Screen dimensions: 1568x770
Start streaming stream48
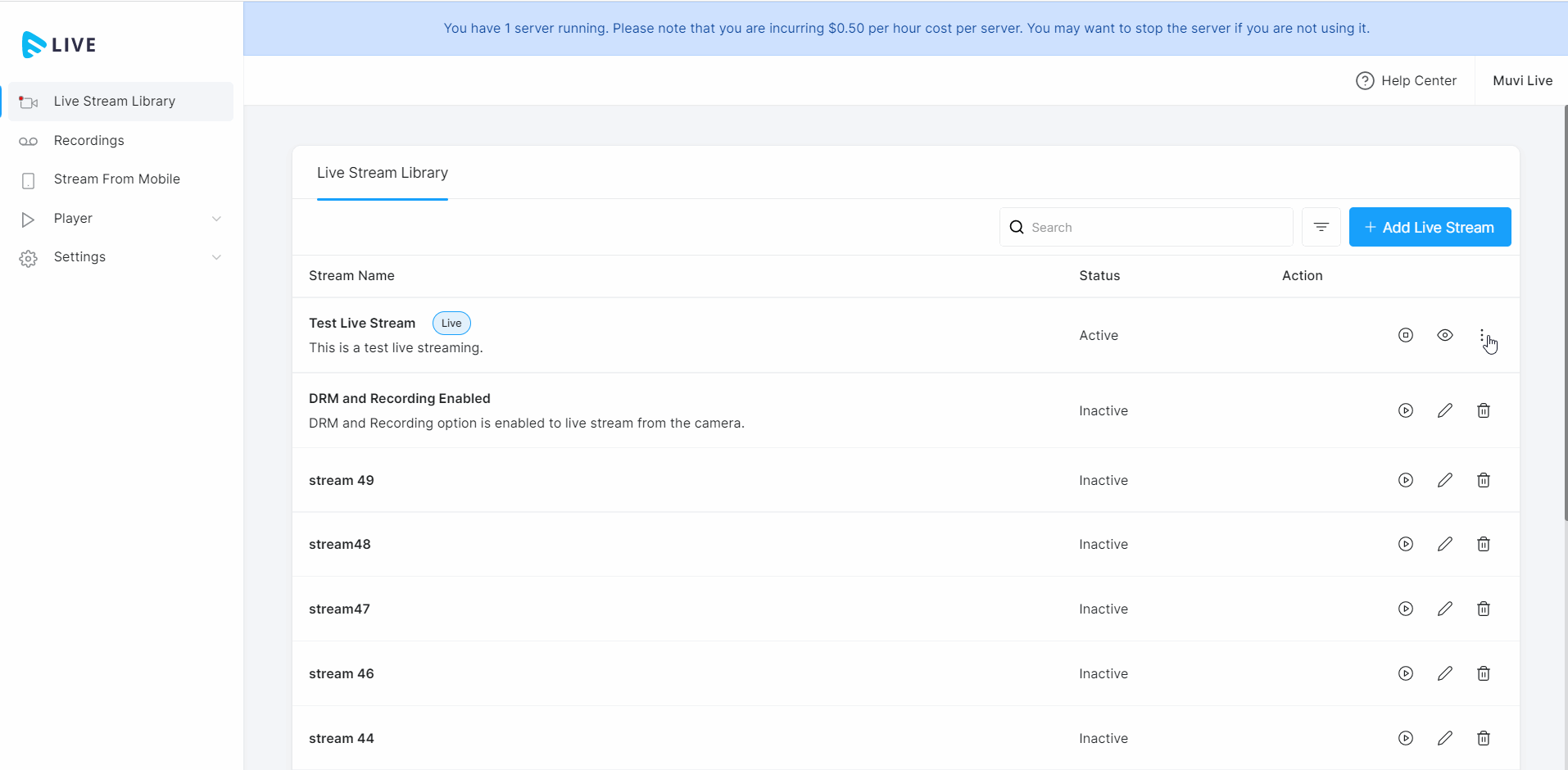pos(1405,544)
